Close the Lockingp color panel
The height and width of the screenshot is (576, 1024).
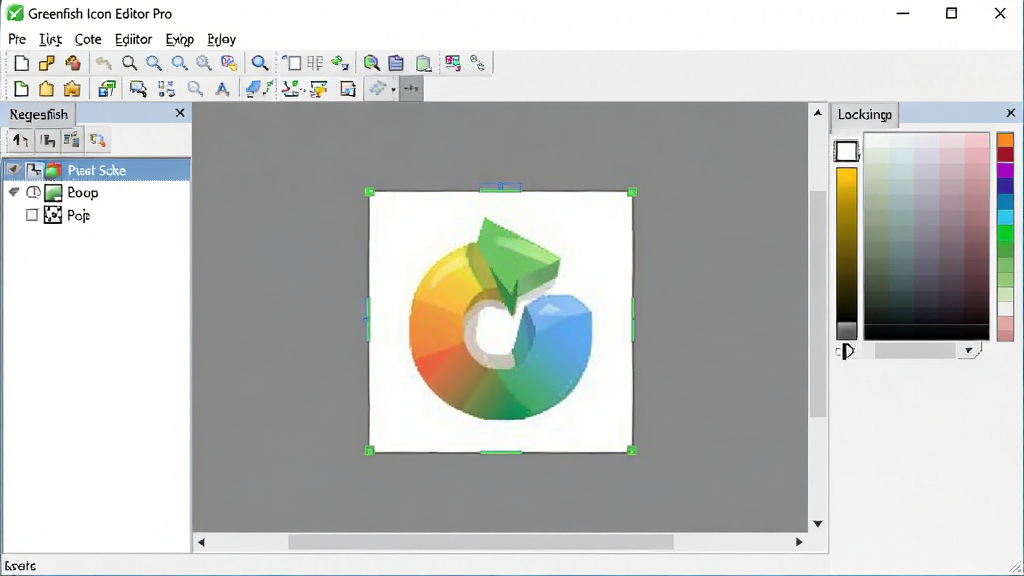coord(1011,113)
